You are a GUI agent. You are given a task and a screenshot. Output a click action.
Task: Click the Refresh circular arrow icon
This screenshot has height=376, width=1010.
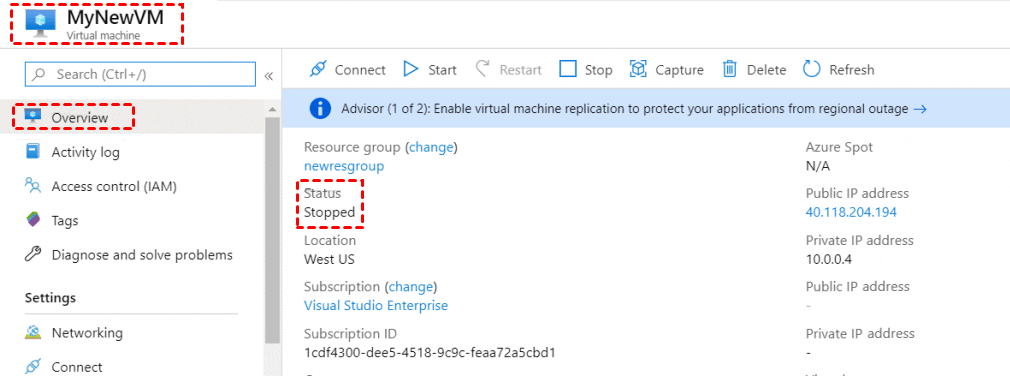pyautogui.click(x=812, y=69)
